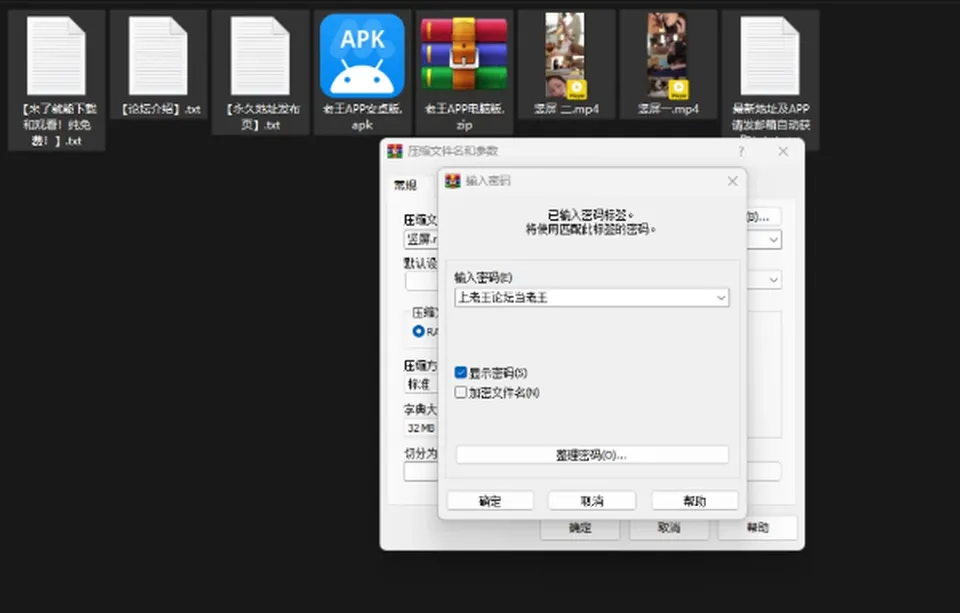960x613 pixels.
Task: Select the 最新地址及APP text file icon
Action: (x=770, y=56)
